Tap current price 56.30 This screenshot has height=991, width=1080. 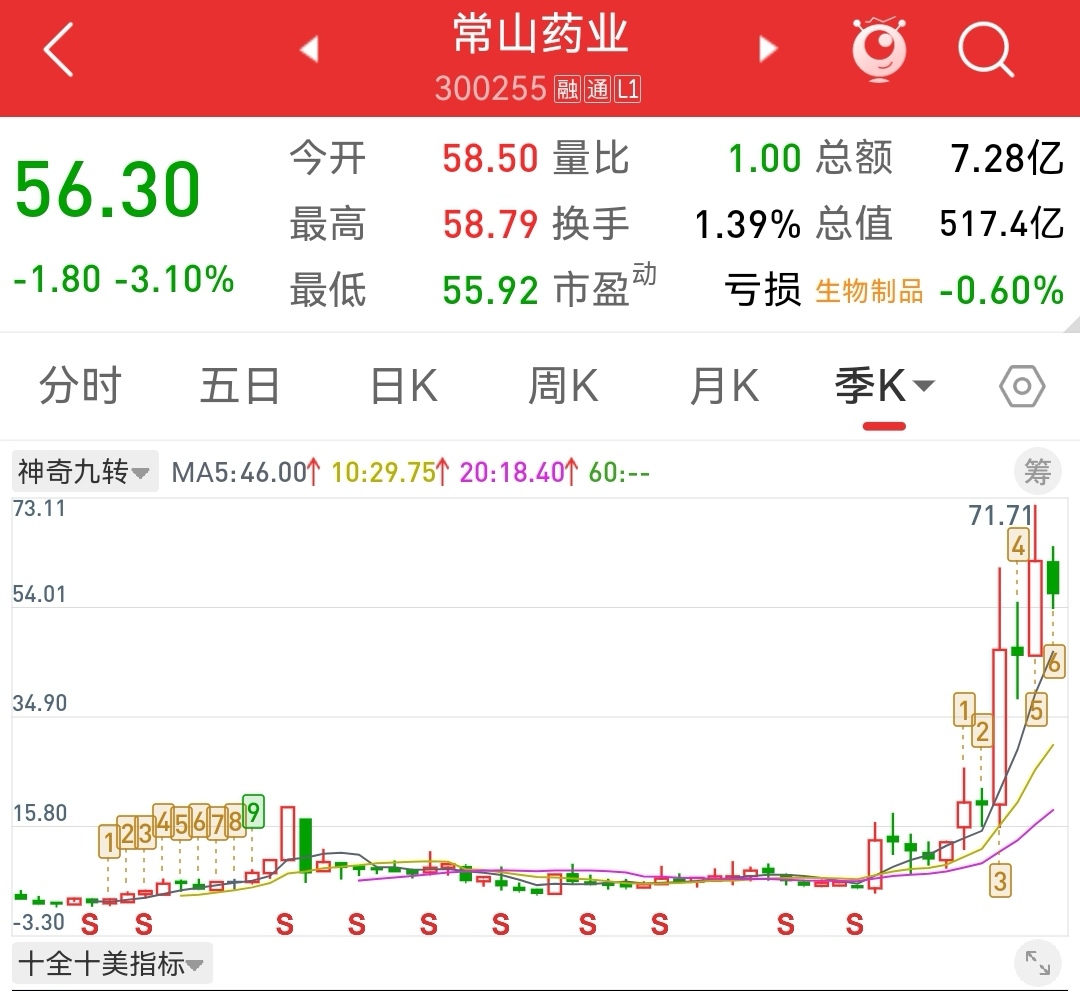(x=107, y=189)
